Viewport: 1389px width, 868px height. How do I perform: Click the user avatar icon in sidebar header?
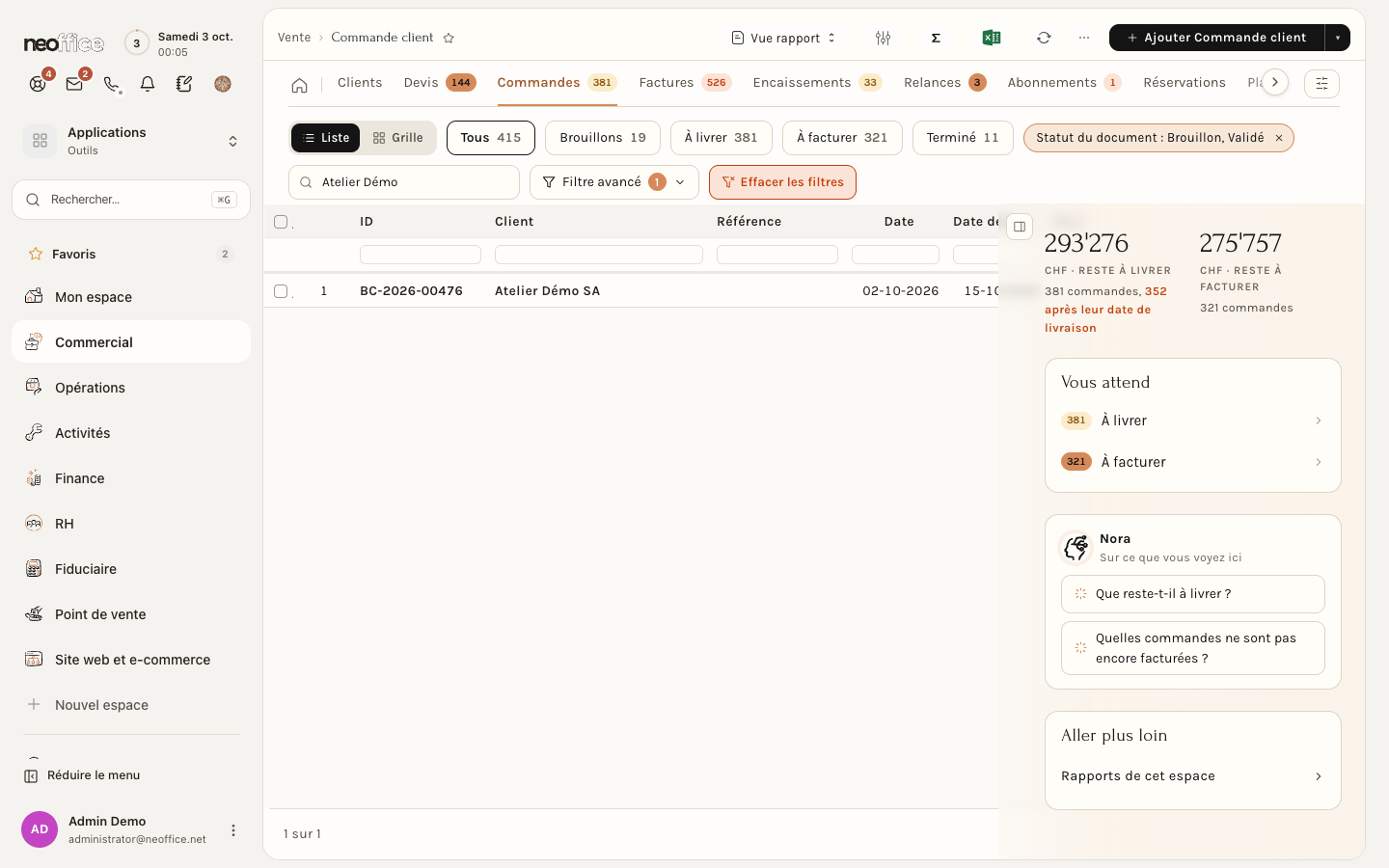pyautogui.click(x=223, y=84)
